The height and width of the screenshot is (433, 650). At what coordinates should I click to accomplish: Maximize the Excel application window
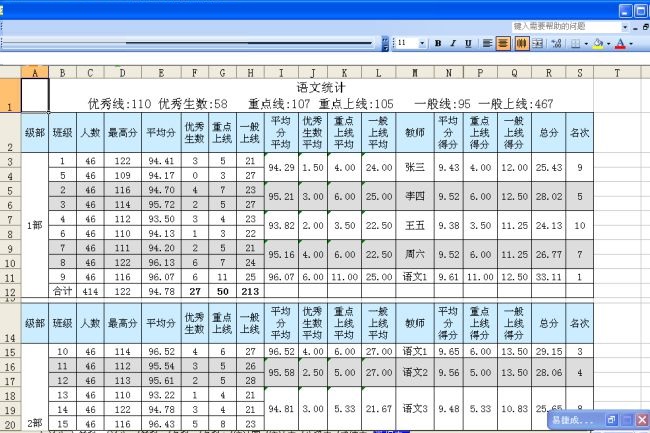tap(640, 11)
